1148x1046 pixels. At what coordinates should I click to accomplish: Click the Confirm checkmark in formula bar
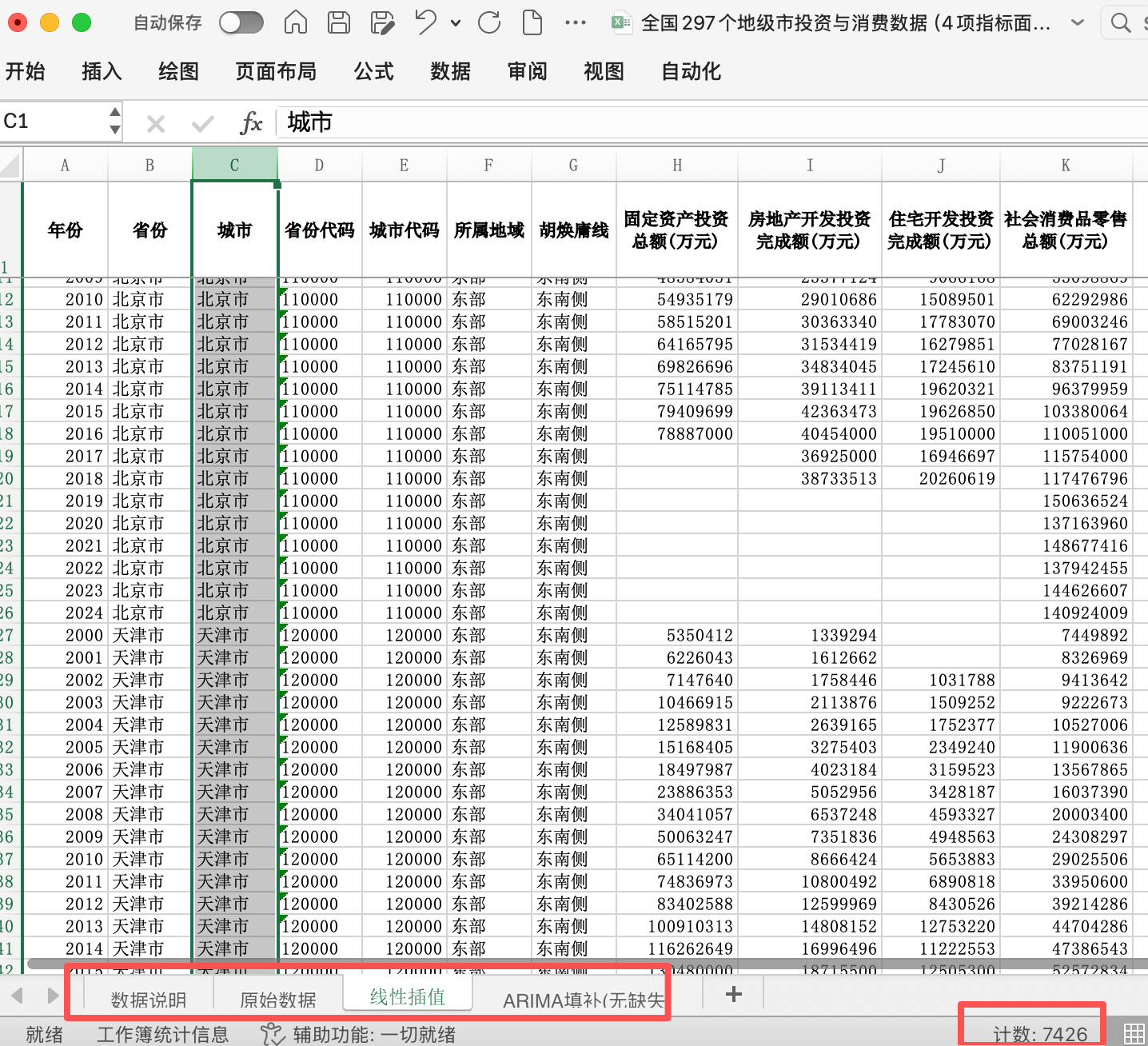203,123
